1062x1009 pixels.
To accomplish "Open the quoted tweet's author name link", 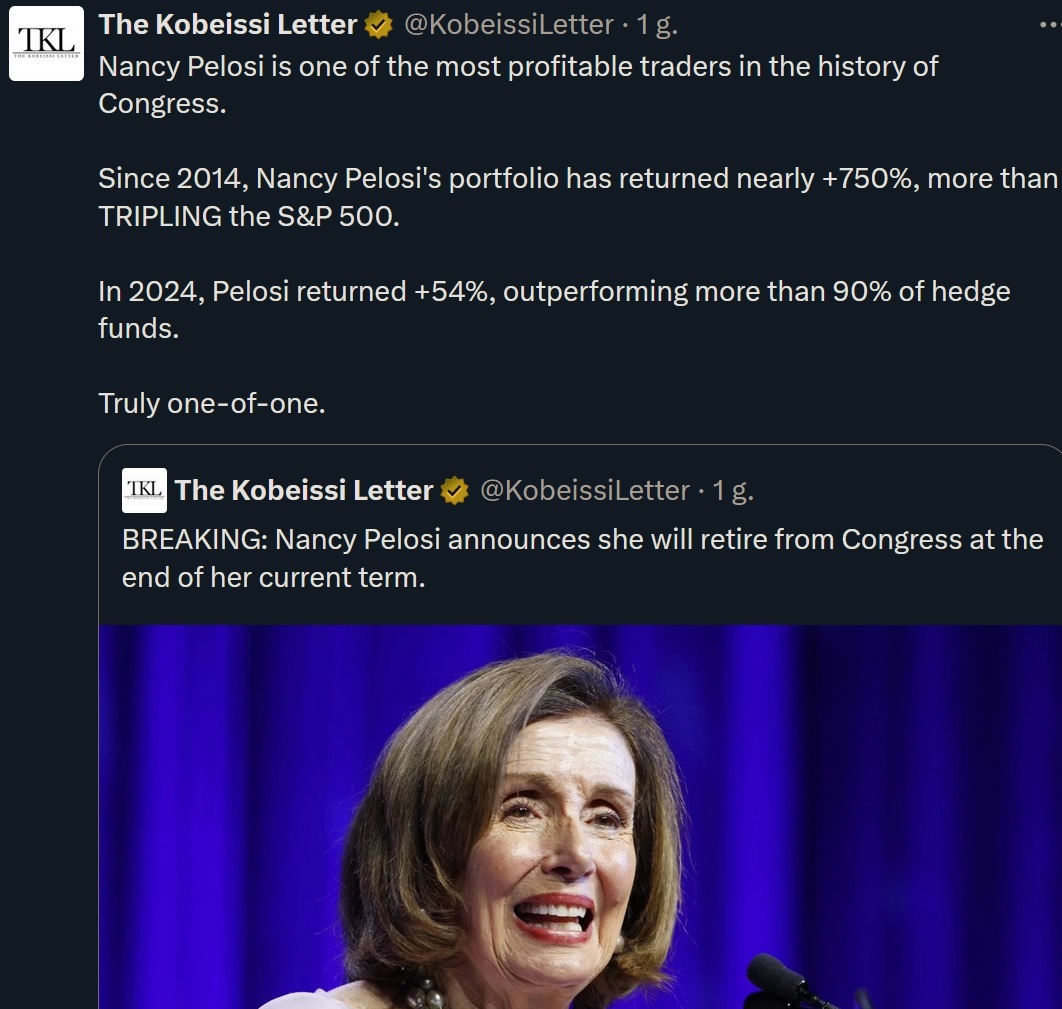I will (x=303, y=490).
